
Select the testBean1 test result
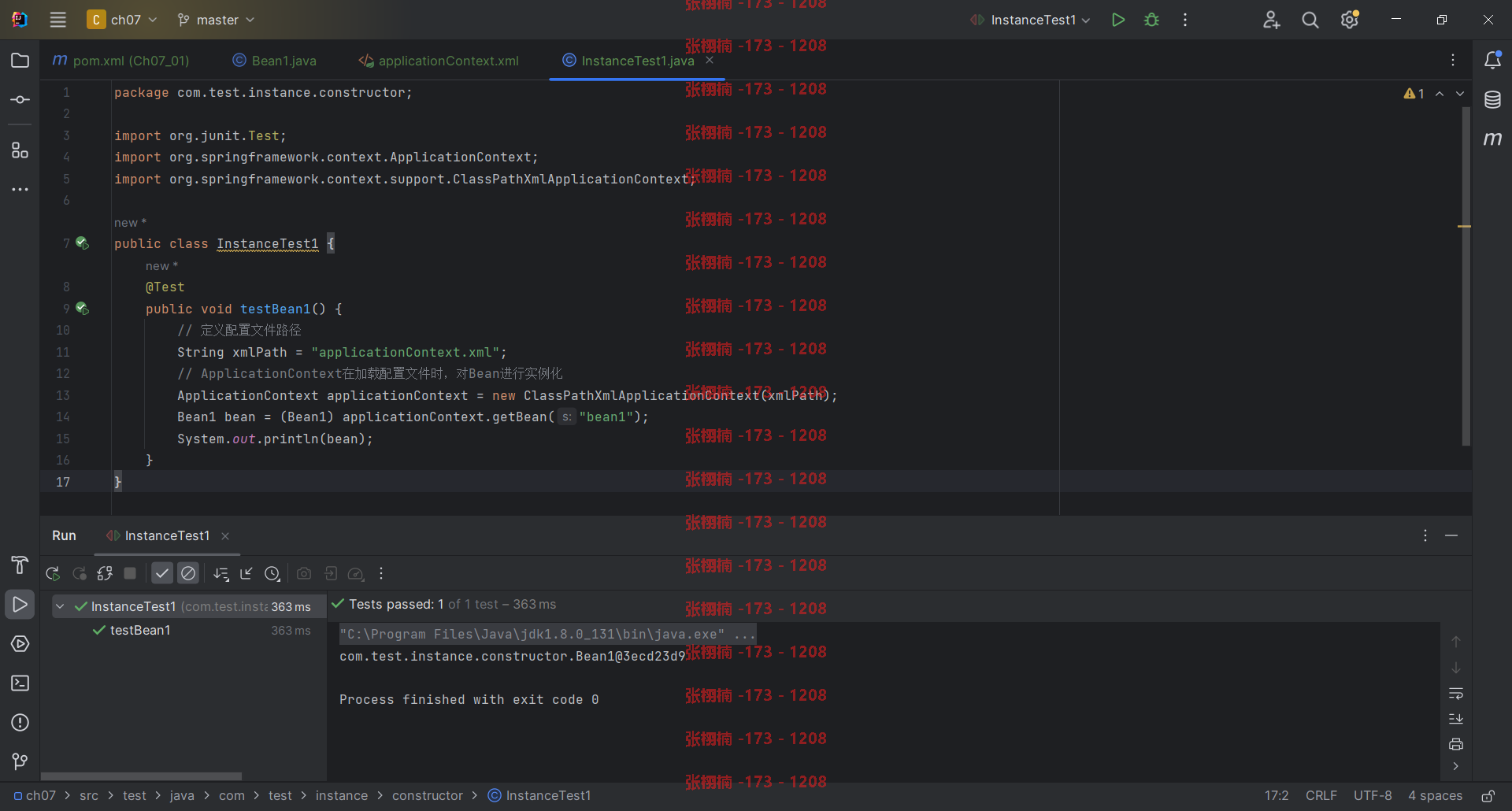coord(140,630)
